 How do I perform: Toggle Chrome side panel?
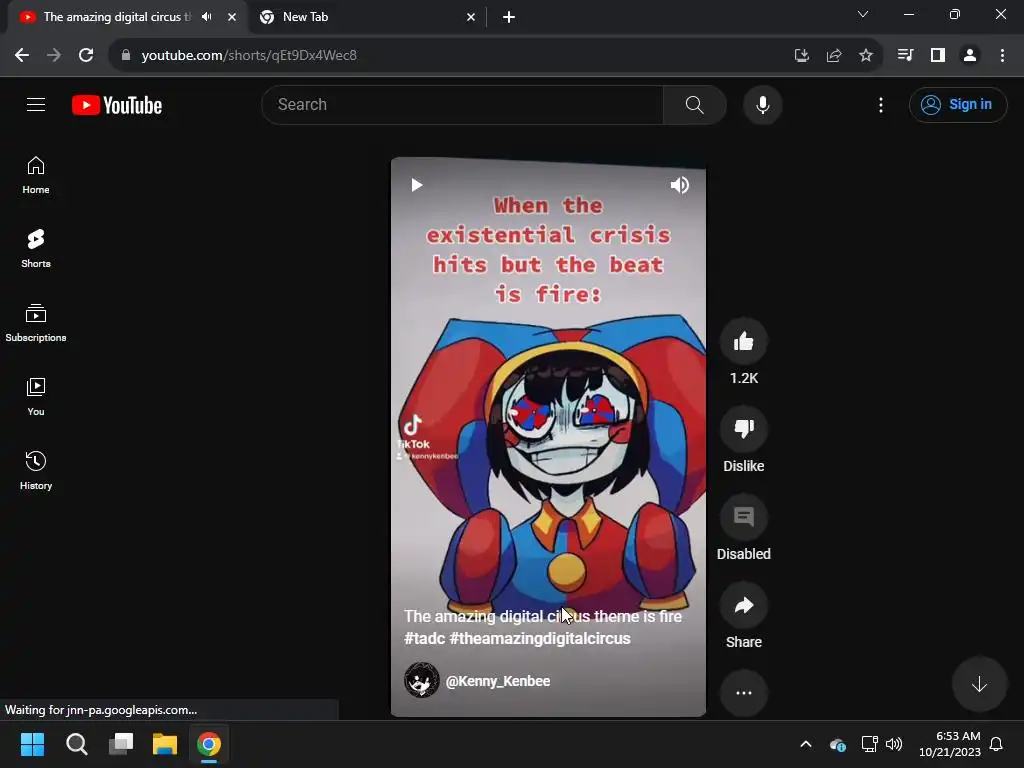click(938, 56)
